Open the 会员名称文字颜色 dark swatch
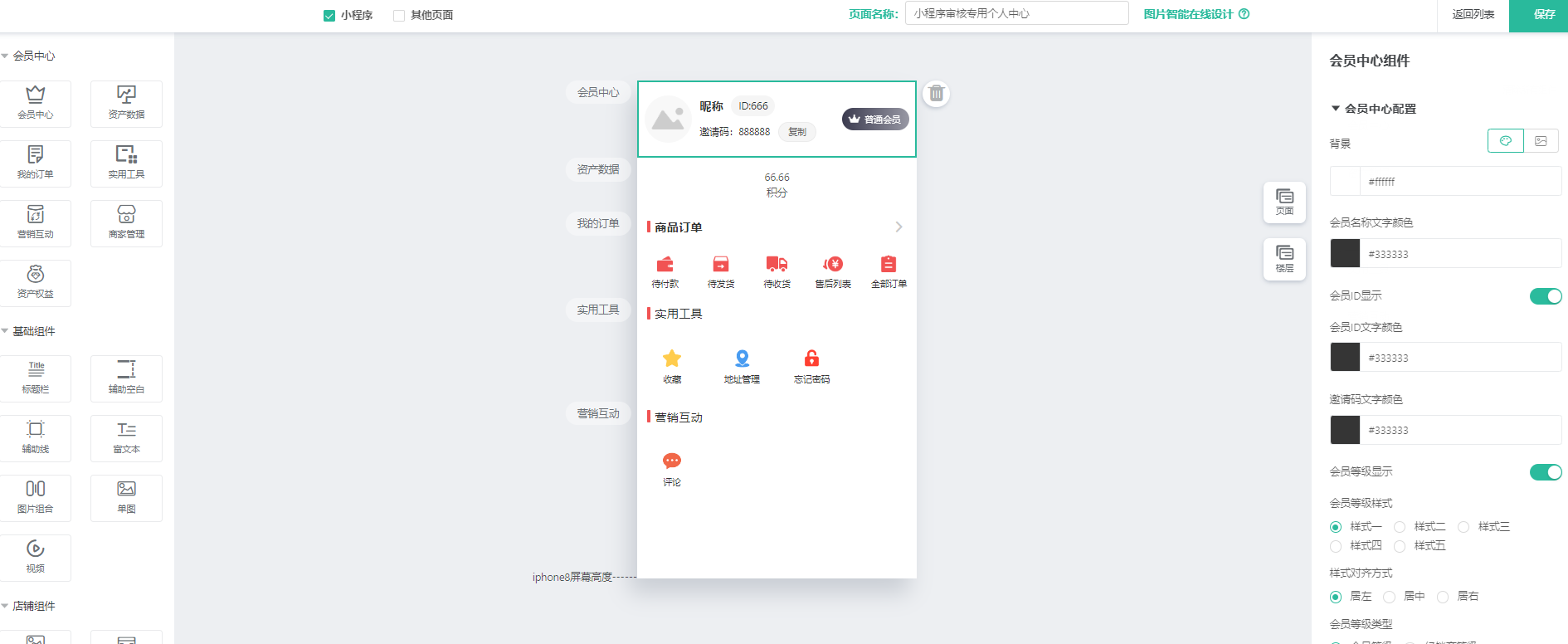Screen dimensions: 1568x644 click(1345, 254)
